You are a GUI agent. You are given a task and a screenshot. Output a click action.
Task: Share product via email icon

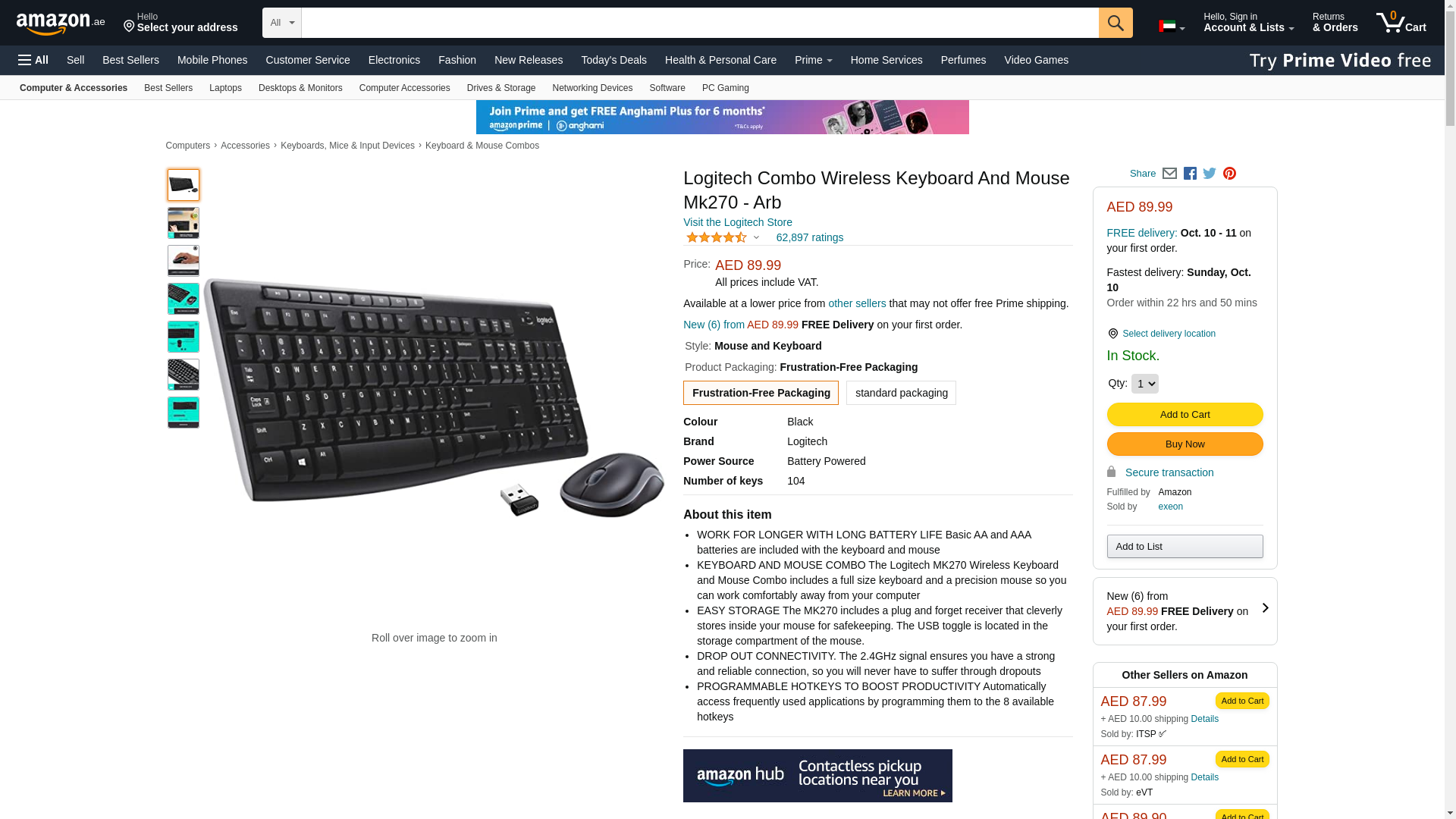[1169, 174]
